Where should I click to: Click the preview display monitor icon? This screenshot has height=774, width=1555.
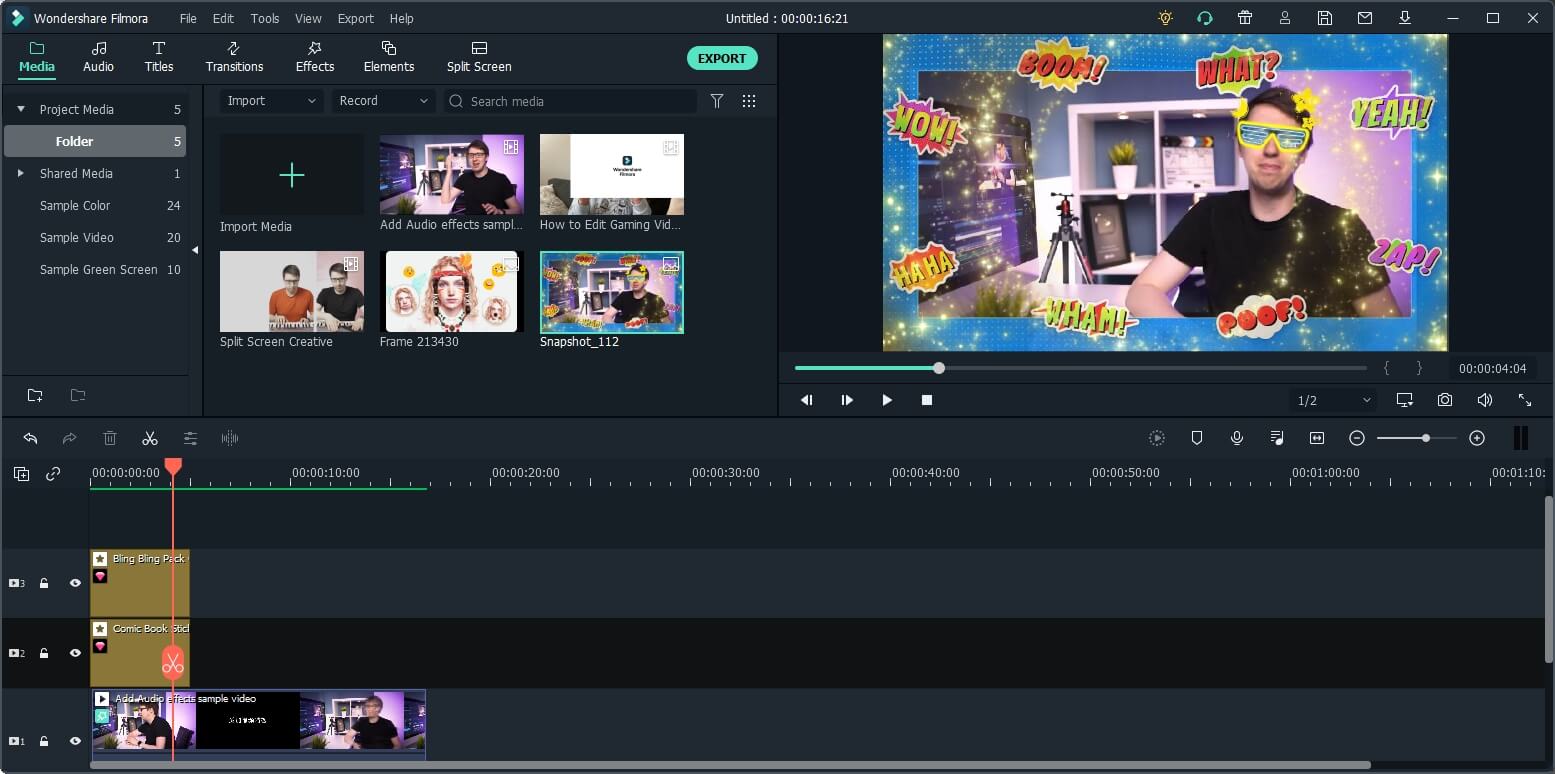1405,400
